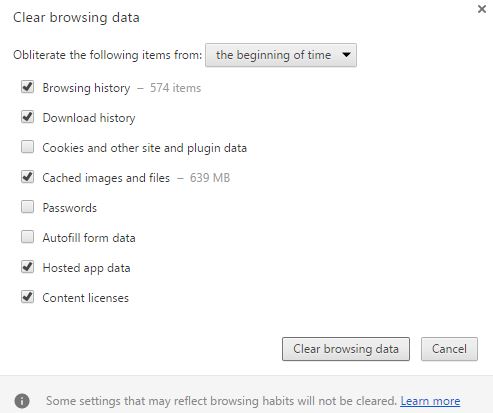Click the dropdown arrow next to beginning of time
This screenshot has width=493, height=413.
coord(347,55)
